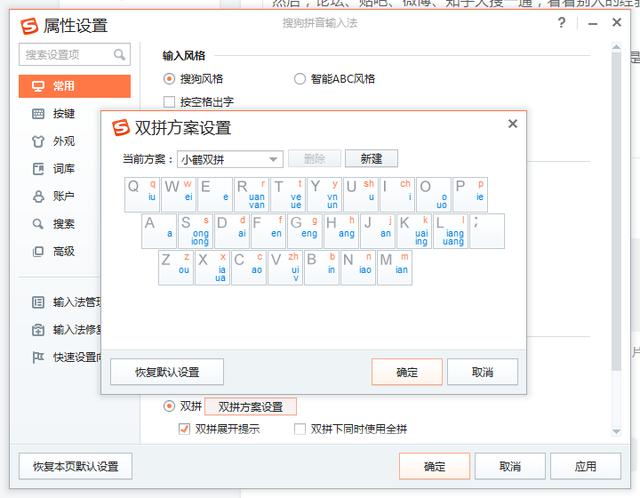This screenshot has width=640, height=498.
Task: Select the 搜狗风格 radio option
Action: point(169,79)
